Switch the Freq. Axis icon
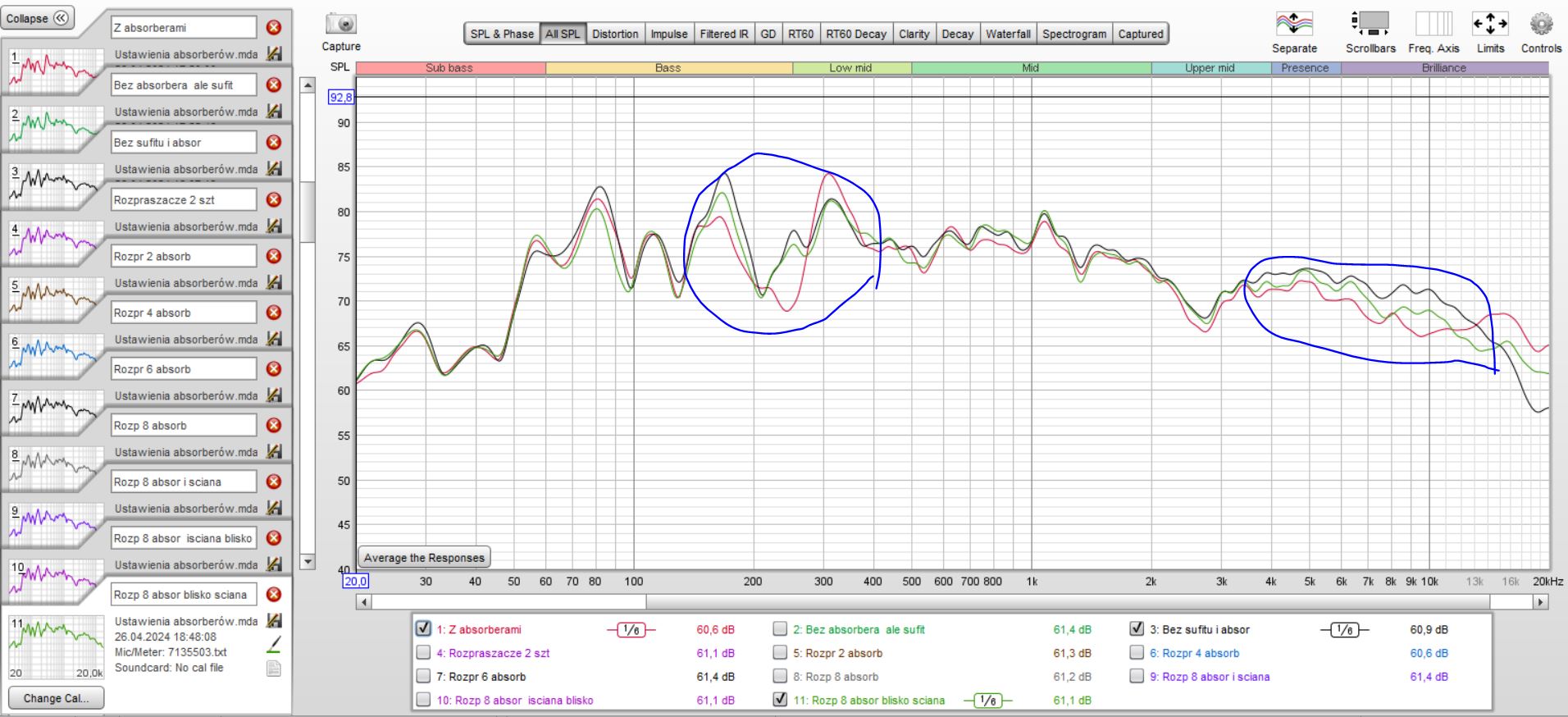The width and height of the screenshot is (1568, 717). [x=1434, y=23]
